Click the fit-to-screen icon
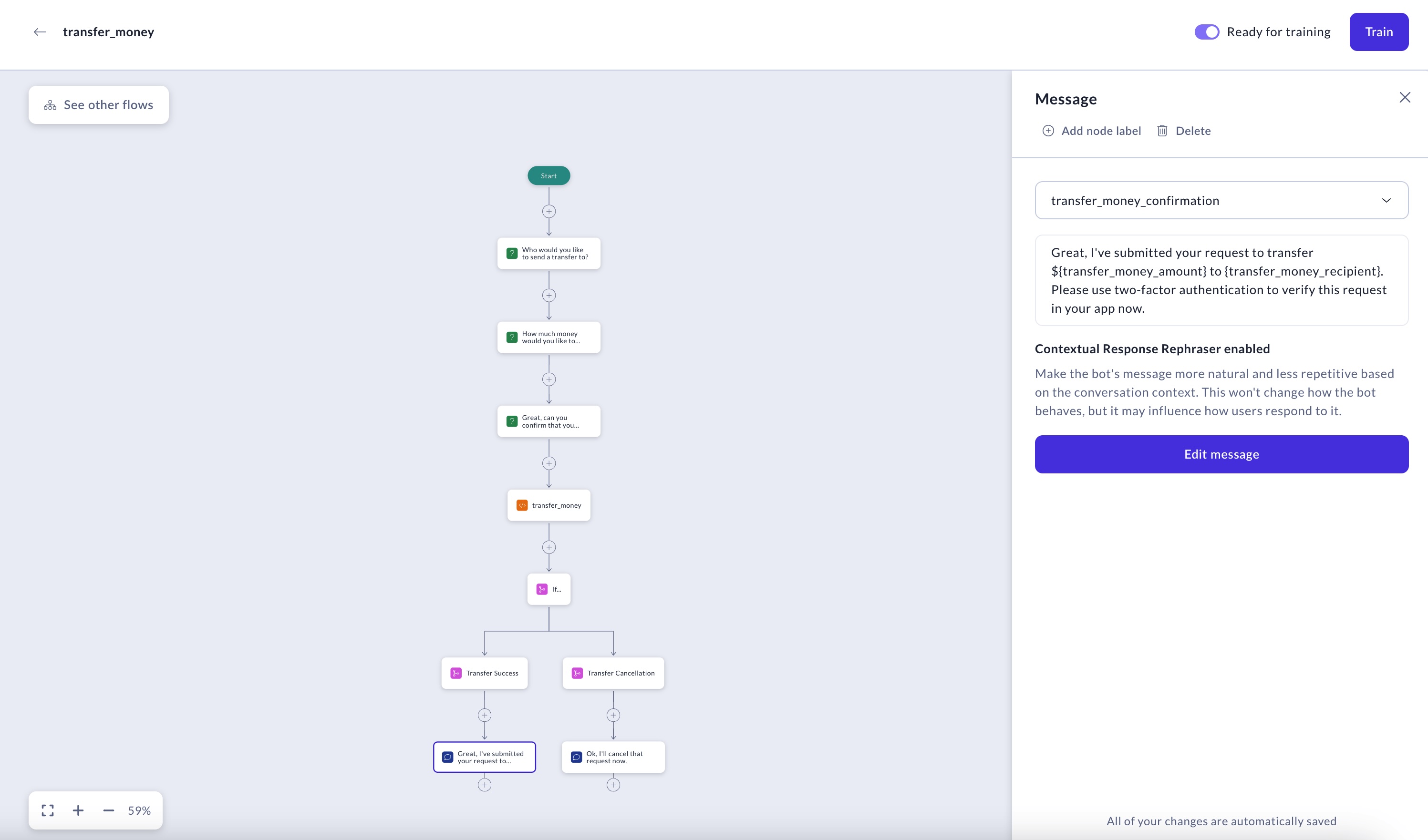Image resolution: width=1428 pixels, height=840 pixels. coord(48,810)
